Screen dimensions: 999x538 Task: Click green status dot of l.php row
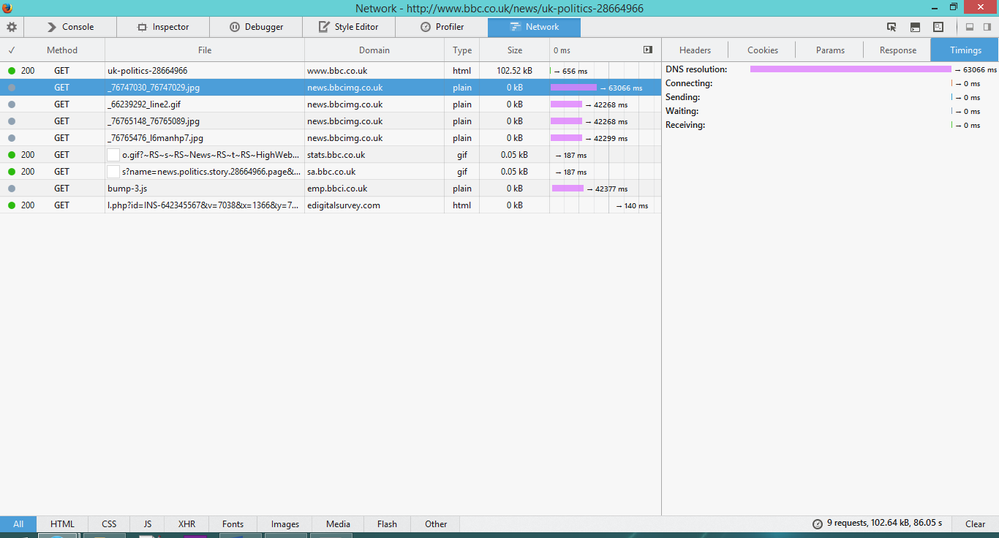tap(11, 205)
